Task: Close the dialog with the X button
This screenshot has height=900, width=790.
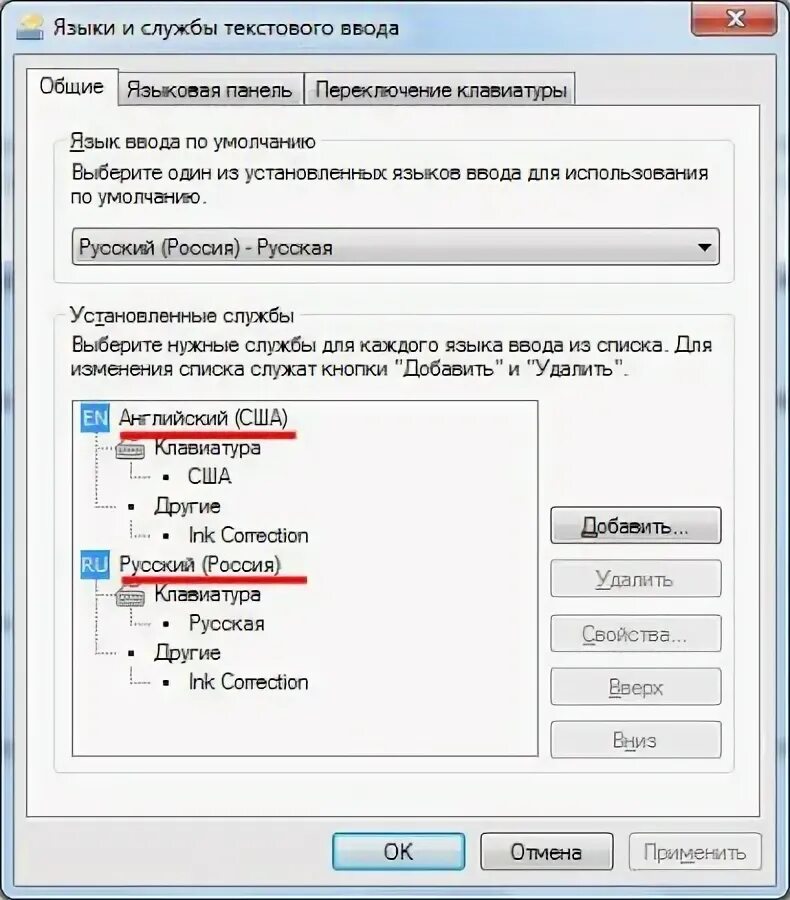Action: click(734, 19)
